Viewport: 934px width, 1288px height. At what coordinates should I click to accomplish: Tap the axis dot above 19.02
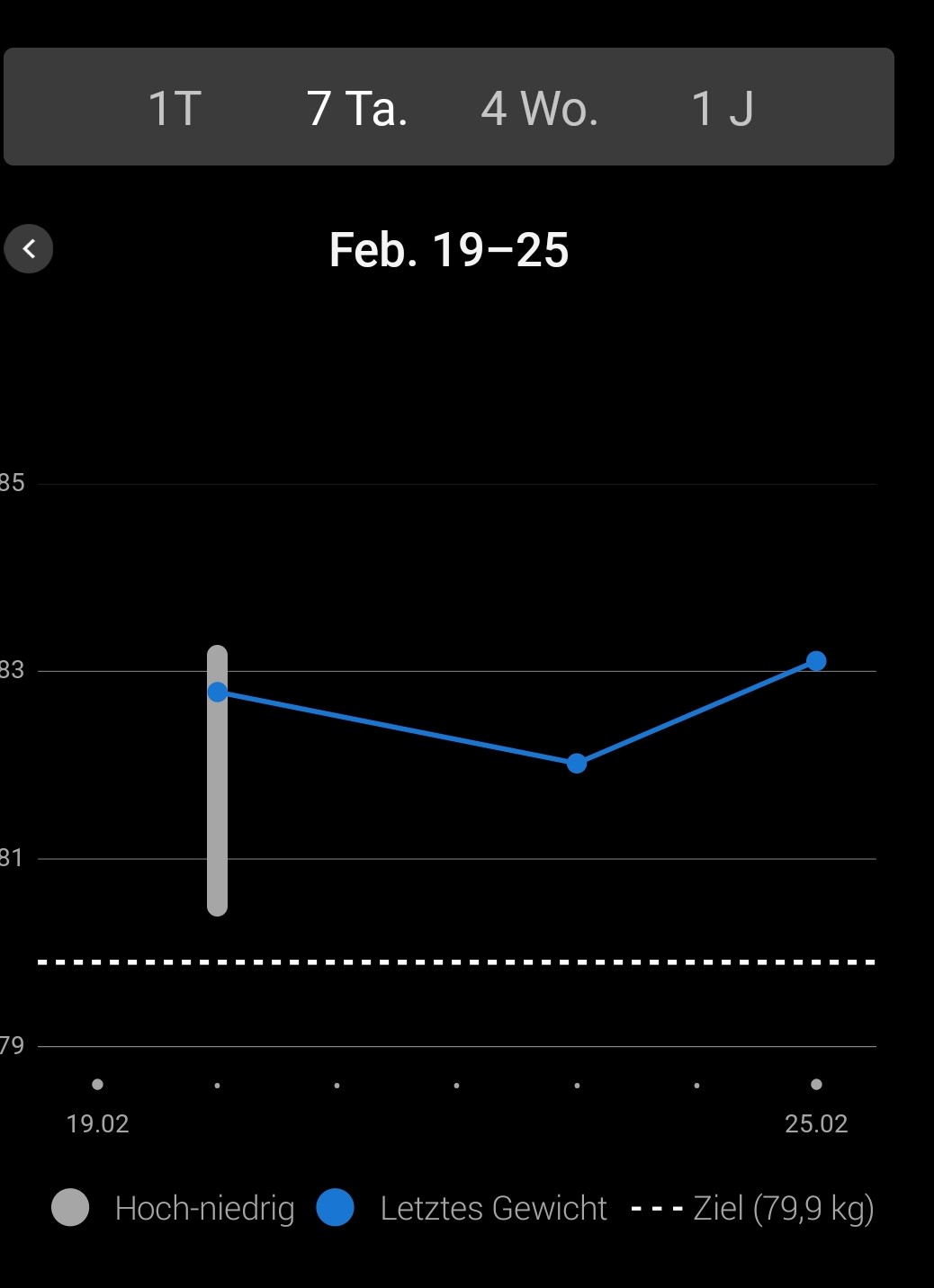pyautogui.click(x=97, y=1085)
